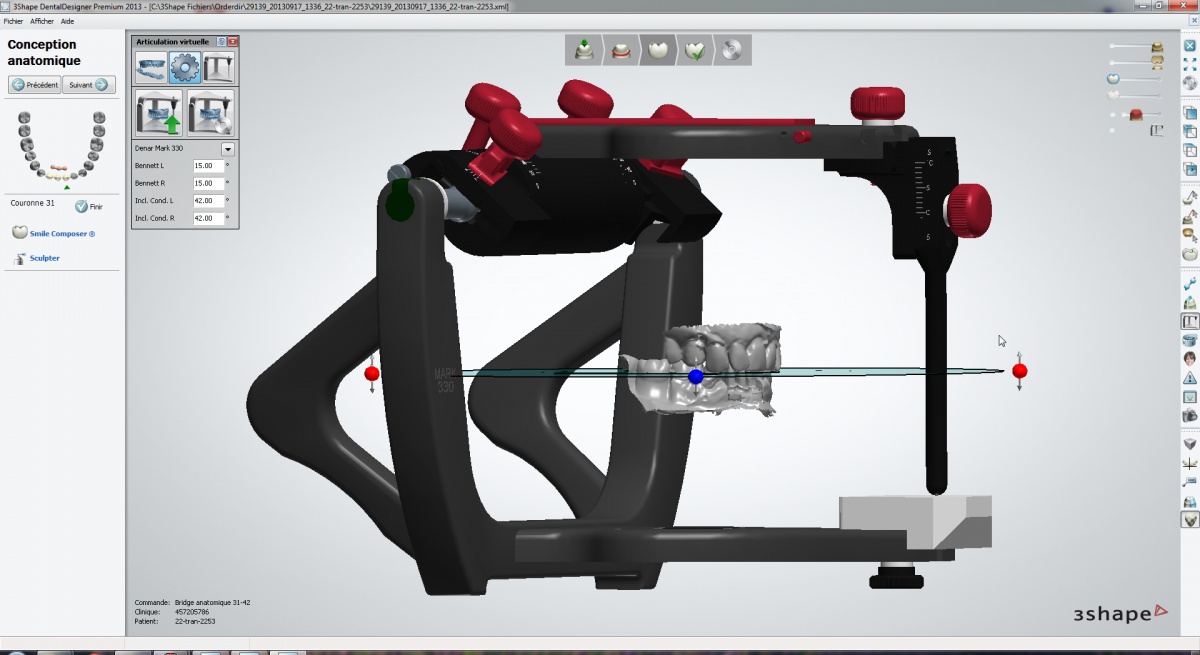Image resolution: width=1200 pixels, height=655 pixels.
Task: Open help for Articulation virtuelle panel
Action: tap(221, 42)
